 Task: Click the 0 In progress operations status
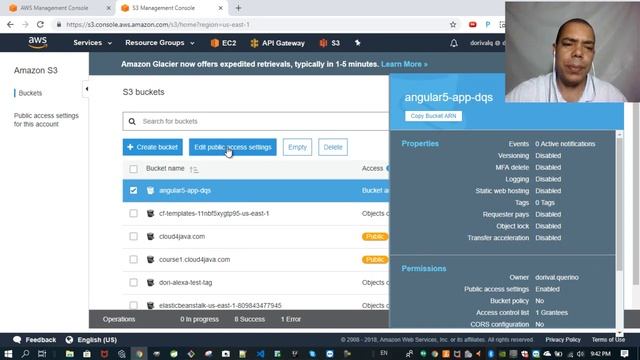[x=199, y=319]
